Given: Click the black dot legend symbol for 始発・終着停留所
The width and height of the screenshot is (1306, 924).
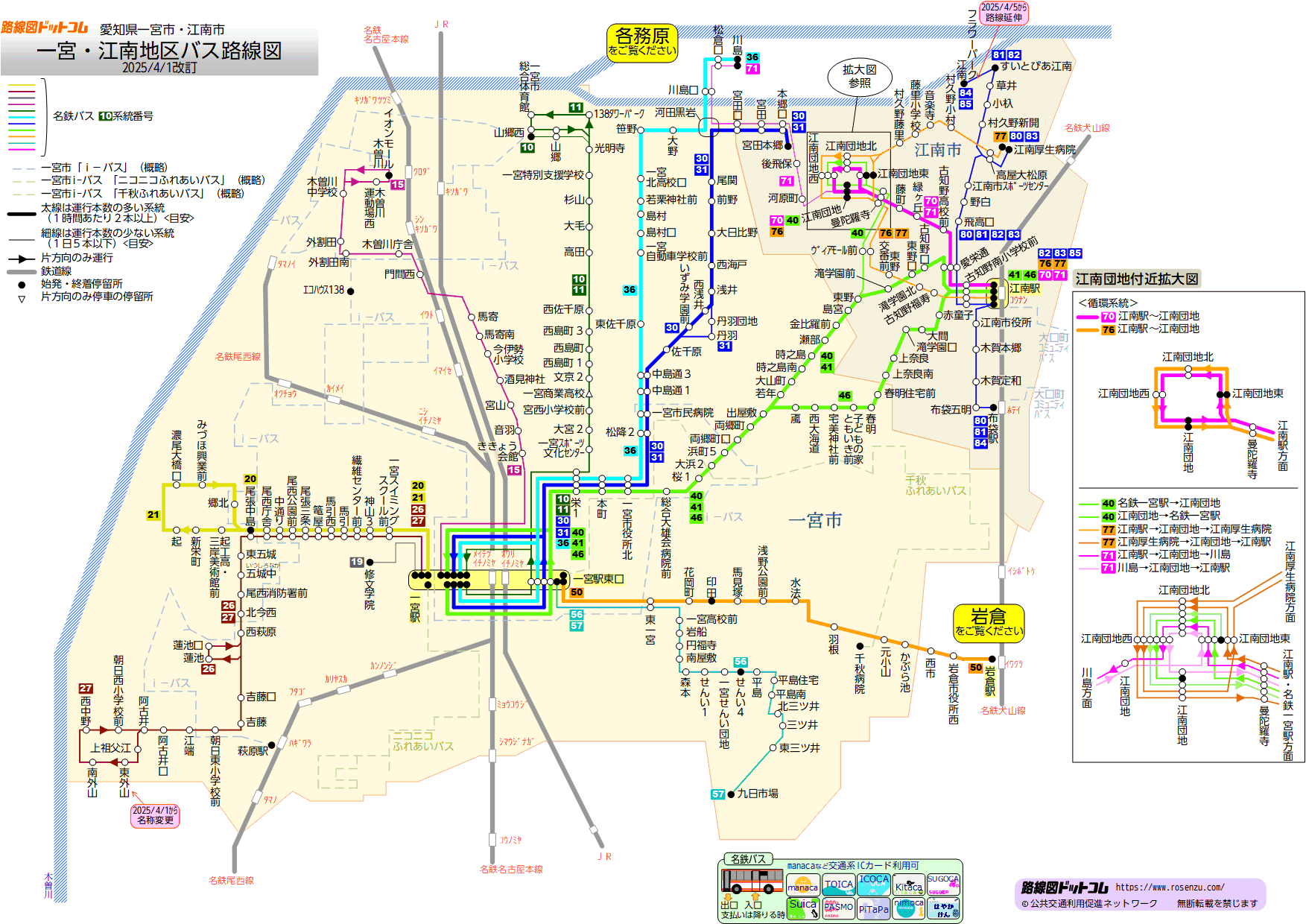Looking at the screenshot, I should [x=22, y=285].
